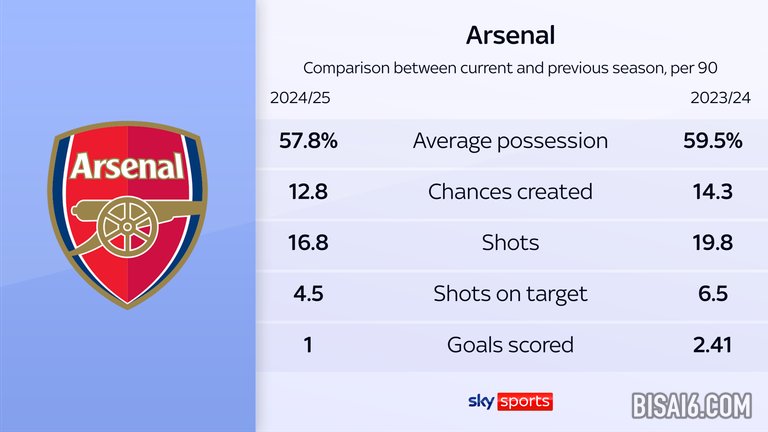Click the Sky Sports logo

tap(510, 402)
